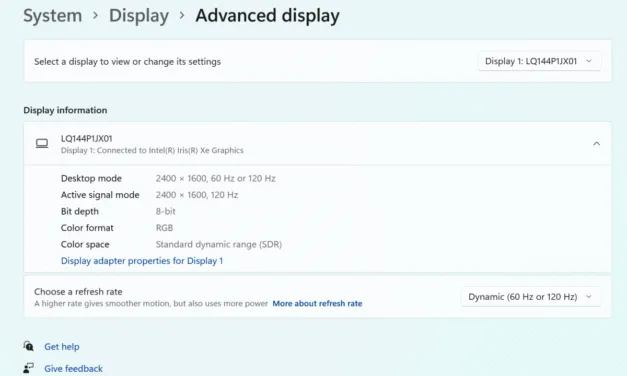Select the Standard dynamic range (SDR) value
The image size is (627, 376).
tap(219, 244)
